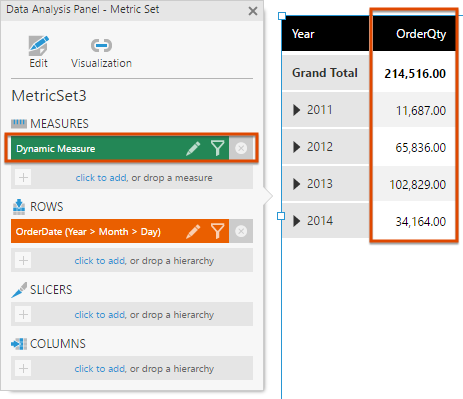
Task: Click the 65,836.00 cell
Action: pyautogui.click(x=421, y=147)
